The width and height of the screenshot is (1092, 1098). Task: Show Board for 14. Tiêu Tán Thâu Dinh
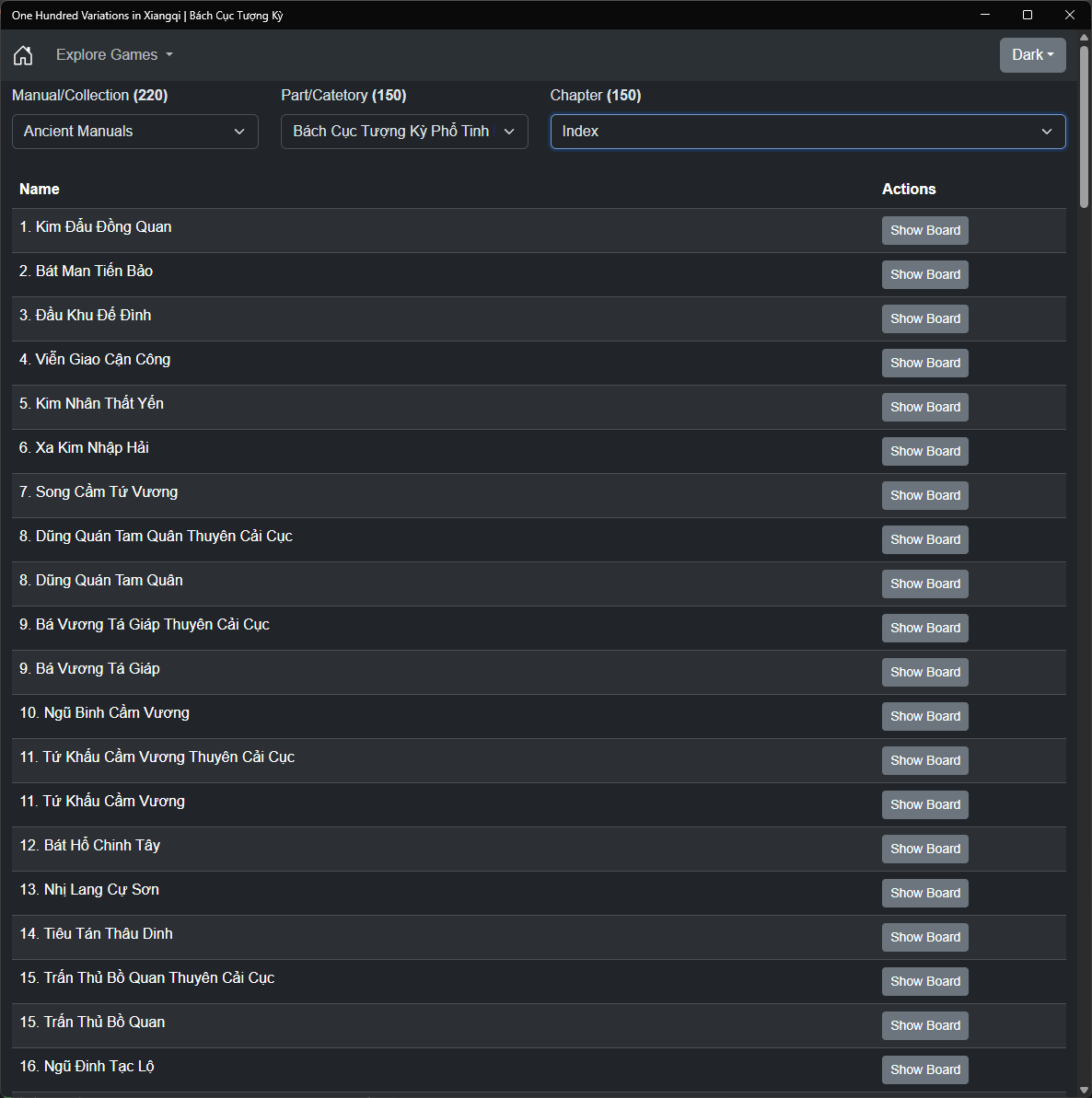pyautogui.click(x=924, y=936)
